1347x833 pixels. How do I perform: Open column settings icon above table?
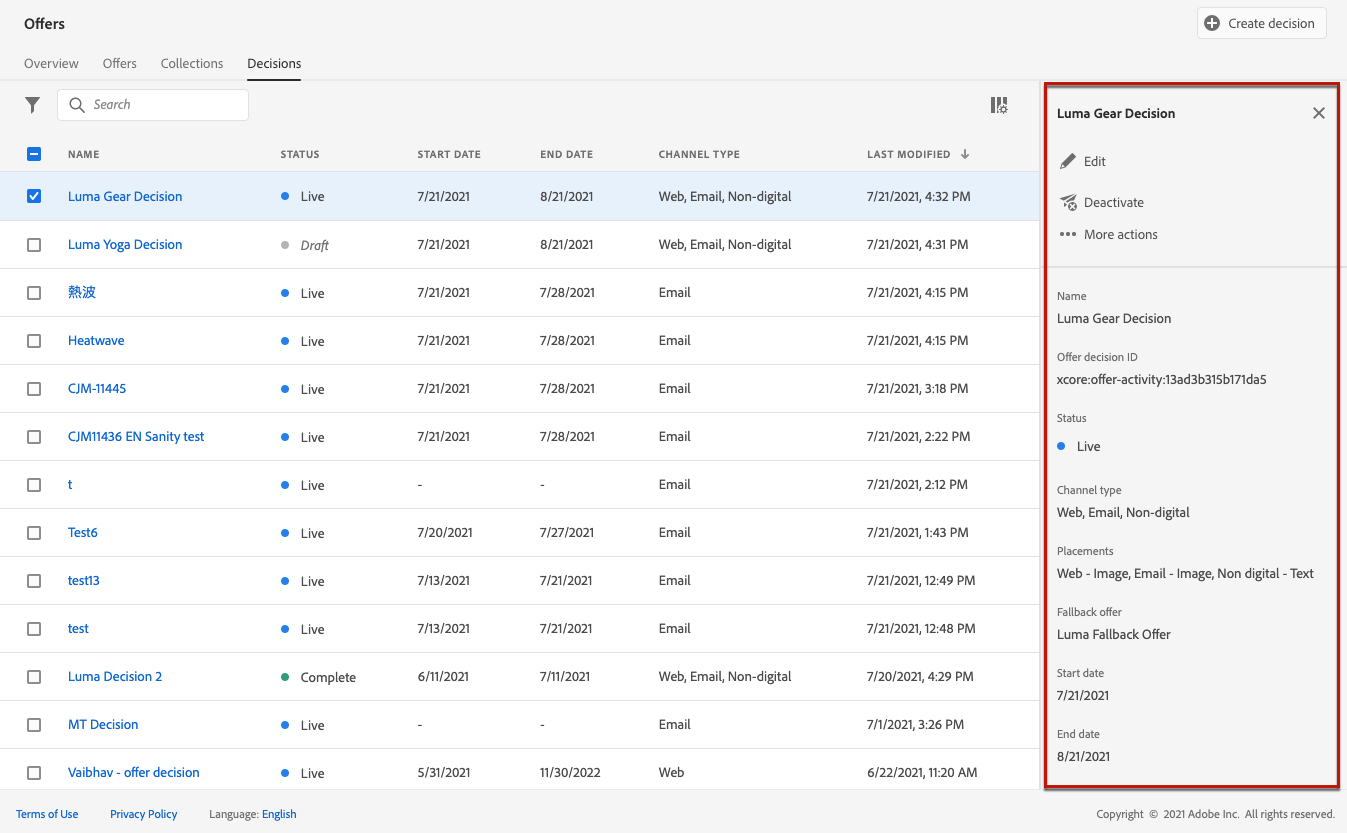point(998,105)
